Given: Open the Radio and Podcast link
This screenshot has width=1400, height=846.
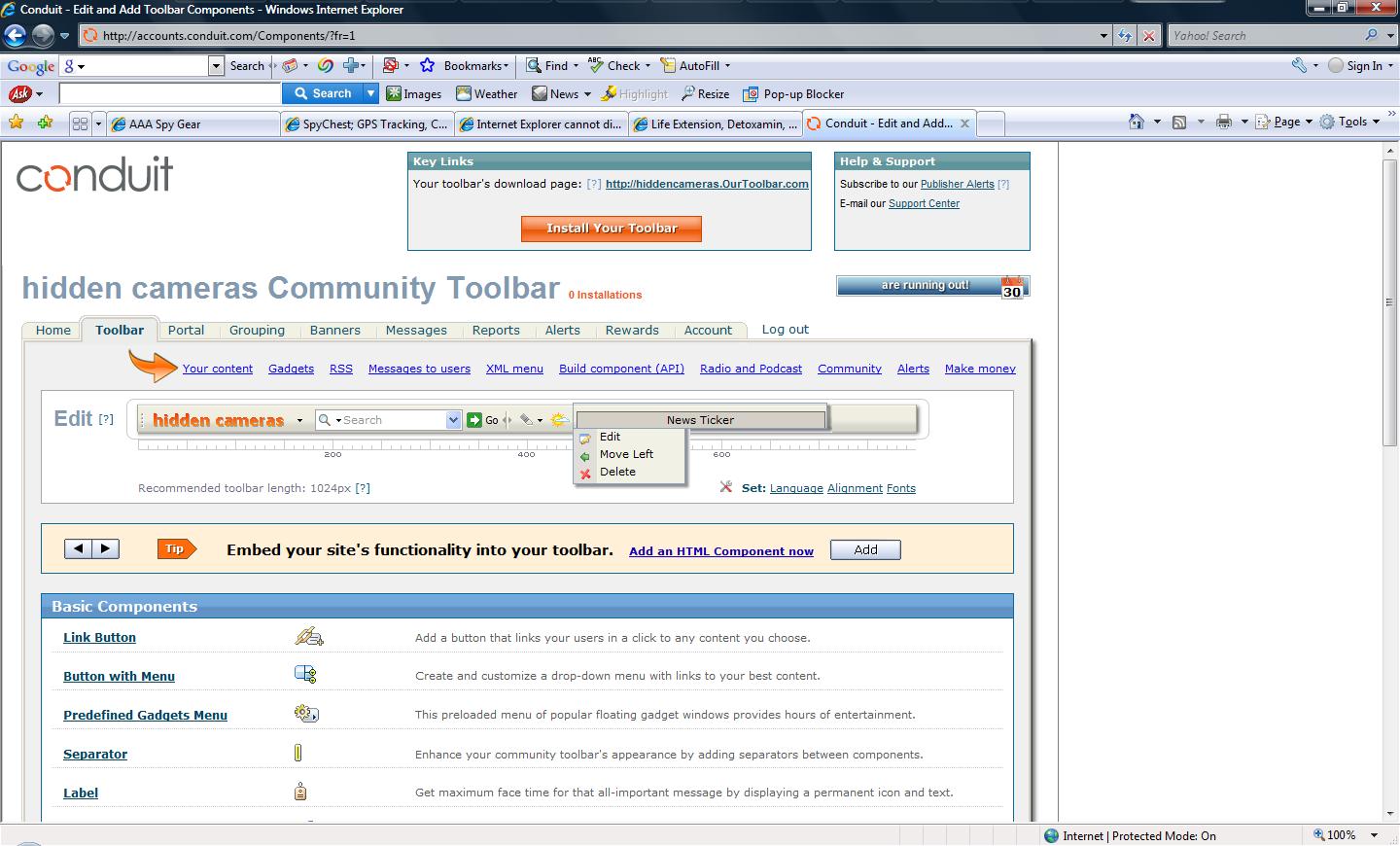Looking at the screenshot, I should point(751,369).
